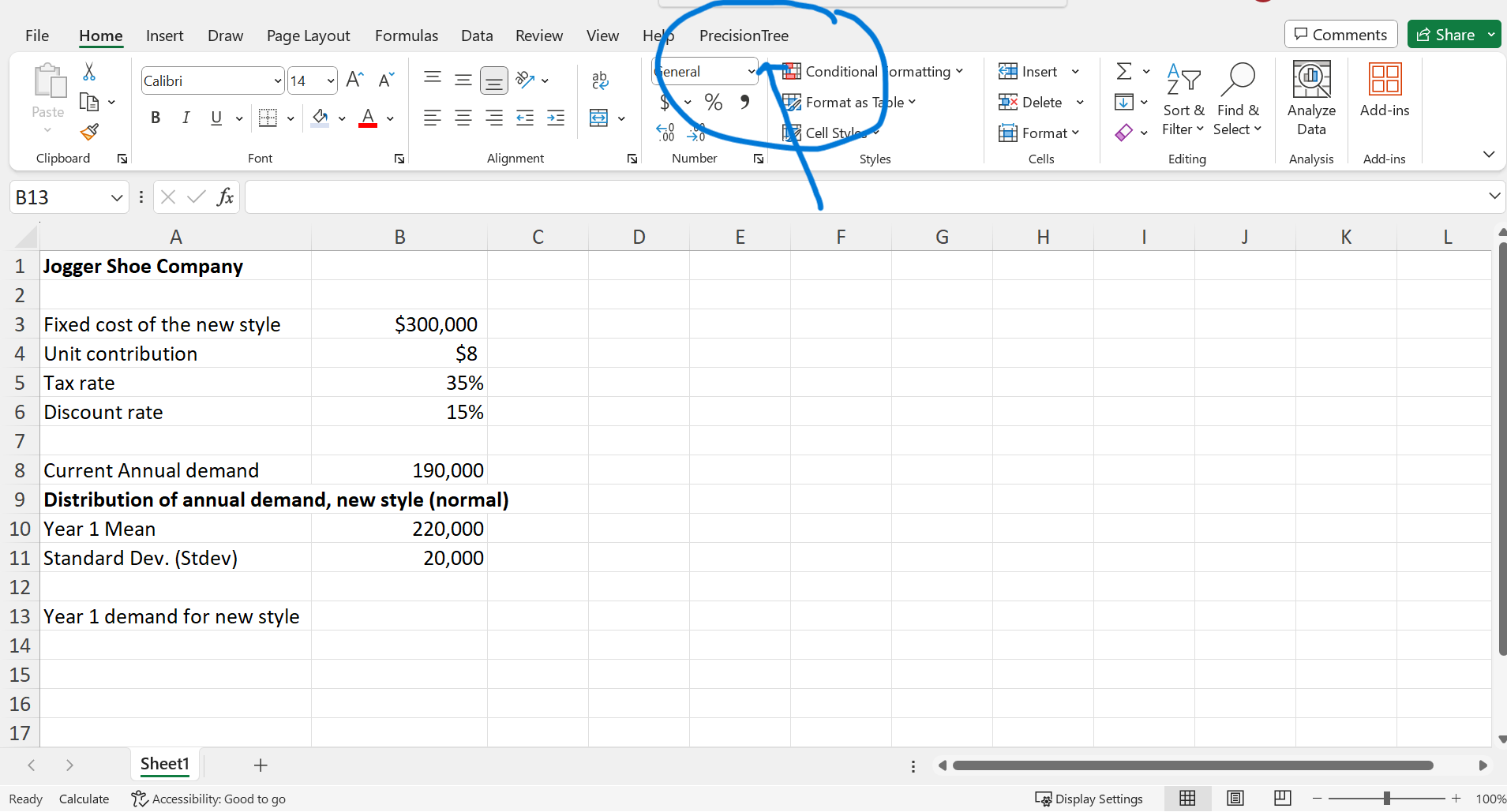Click the Wrap Text icon
The image size is (1507, 812).
[x=599, y=80]
